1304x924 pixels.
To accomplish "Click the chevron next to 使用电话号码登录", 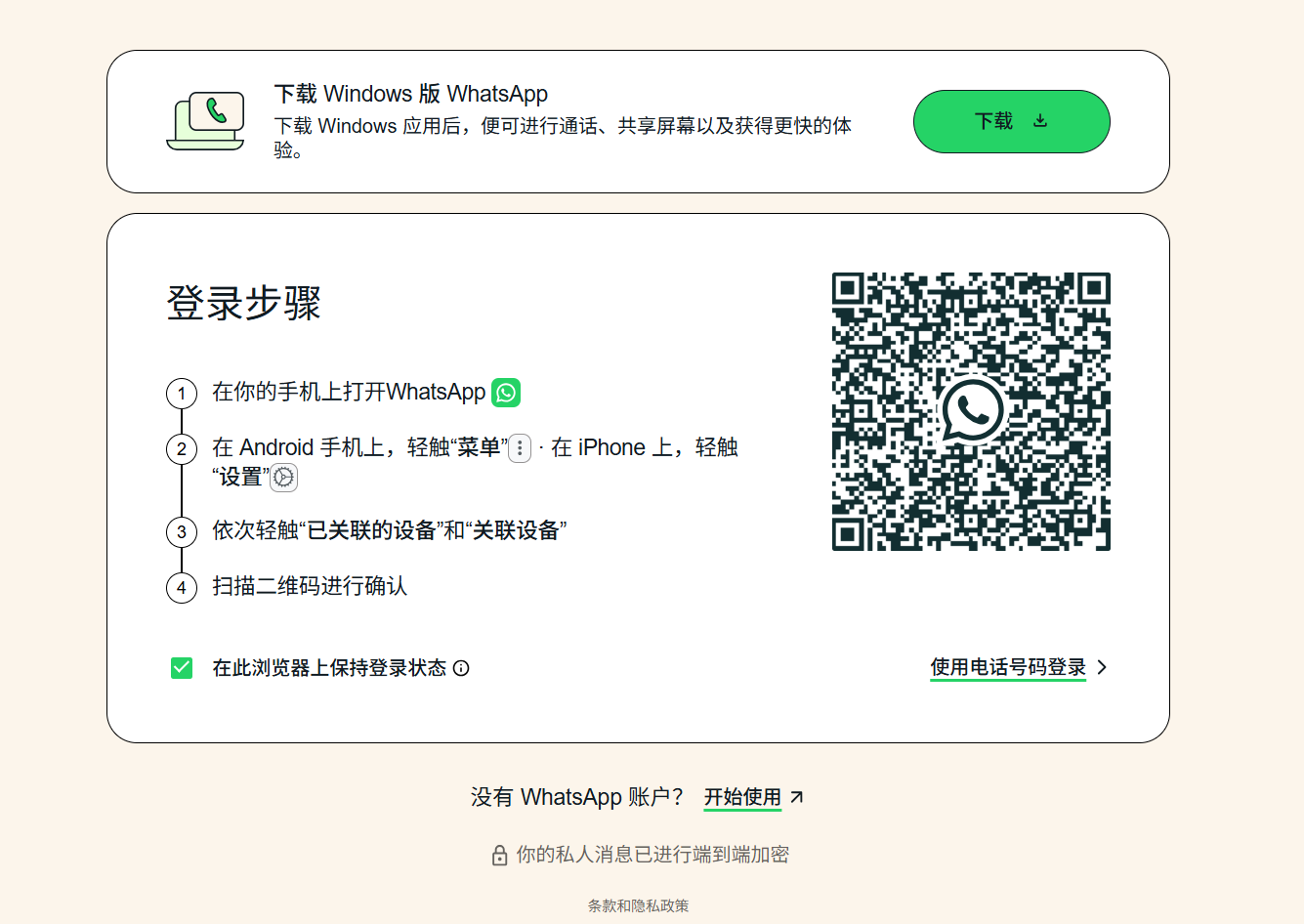I will (1102, 667).
